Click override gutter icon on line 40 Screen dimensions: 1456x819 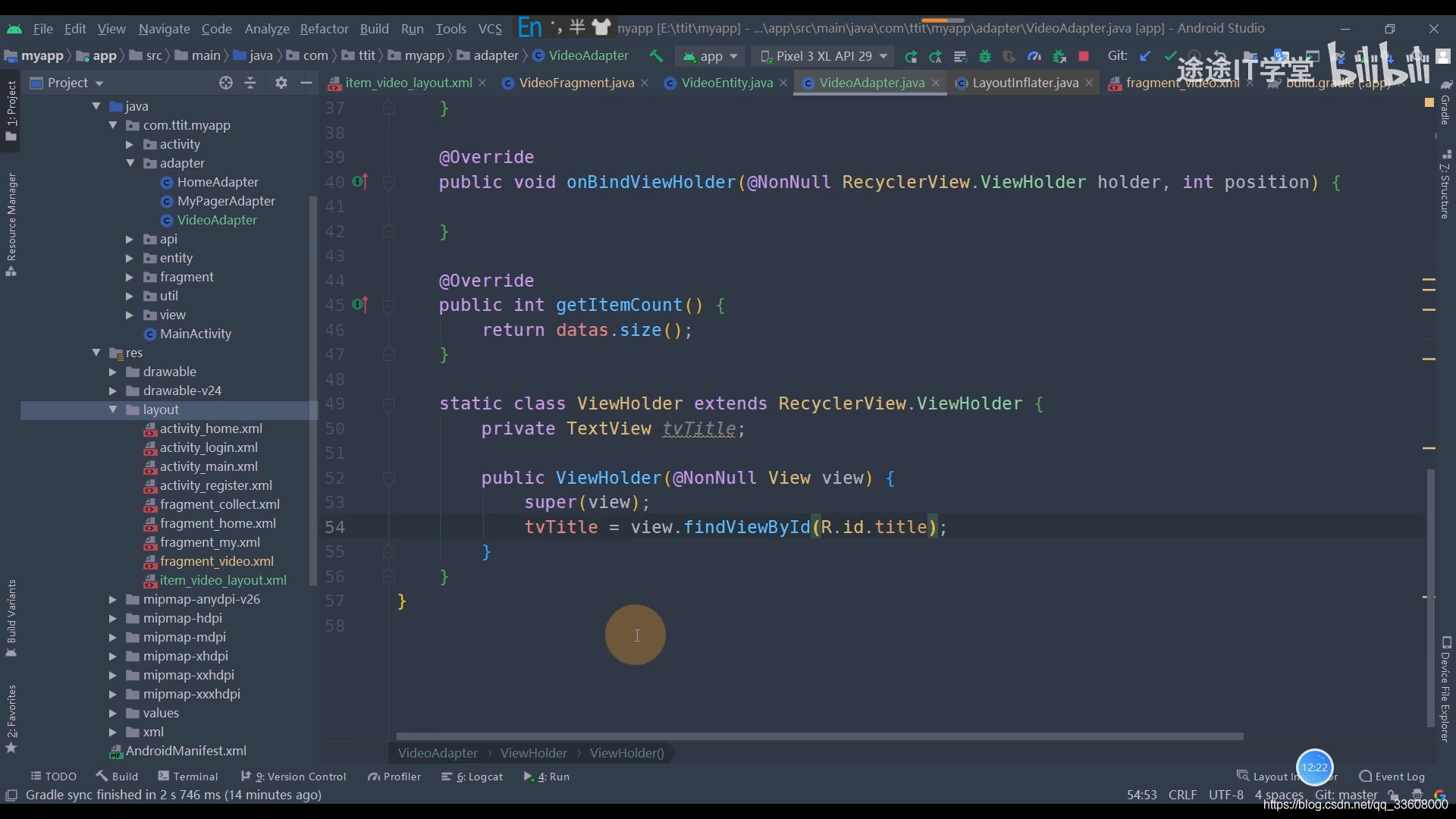click(x=360, y=182)
